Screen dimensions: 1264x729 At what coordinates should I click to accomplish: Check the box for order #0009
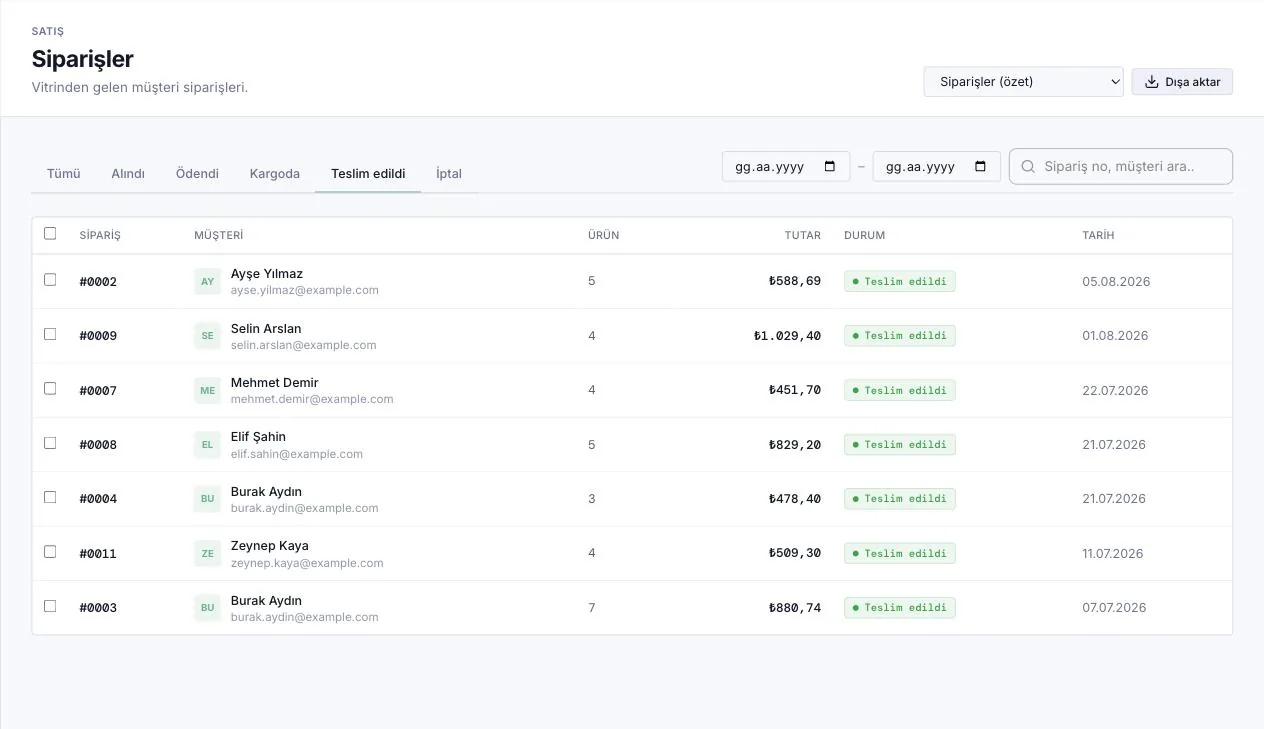click(x=50, y=334)
